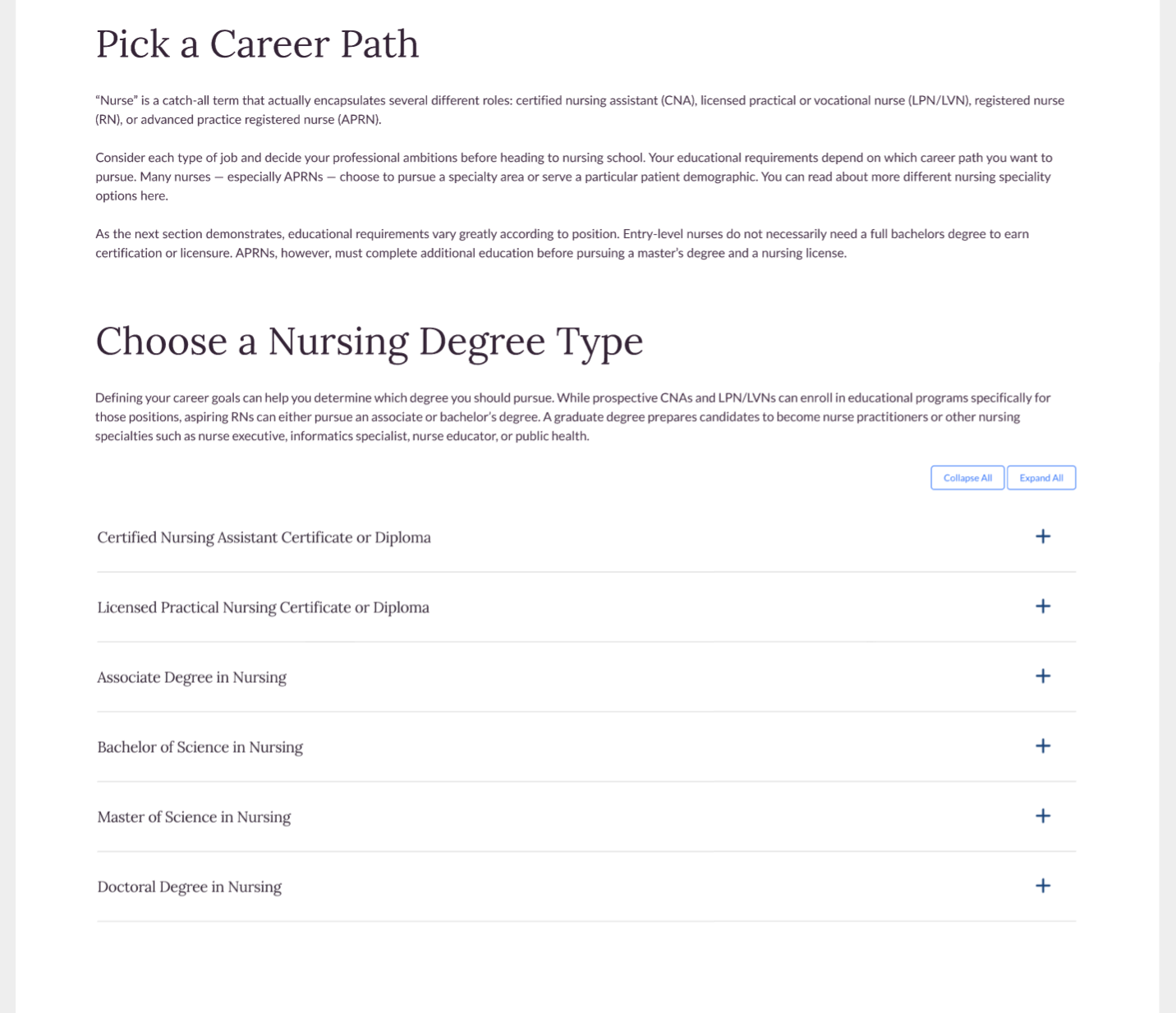
Task: Expand Certified Nursing Assistant Certificate or Diploma title
Action: (264, 538)
